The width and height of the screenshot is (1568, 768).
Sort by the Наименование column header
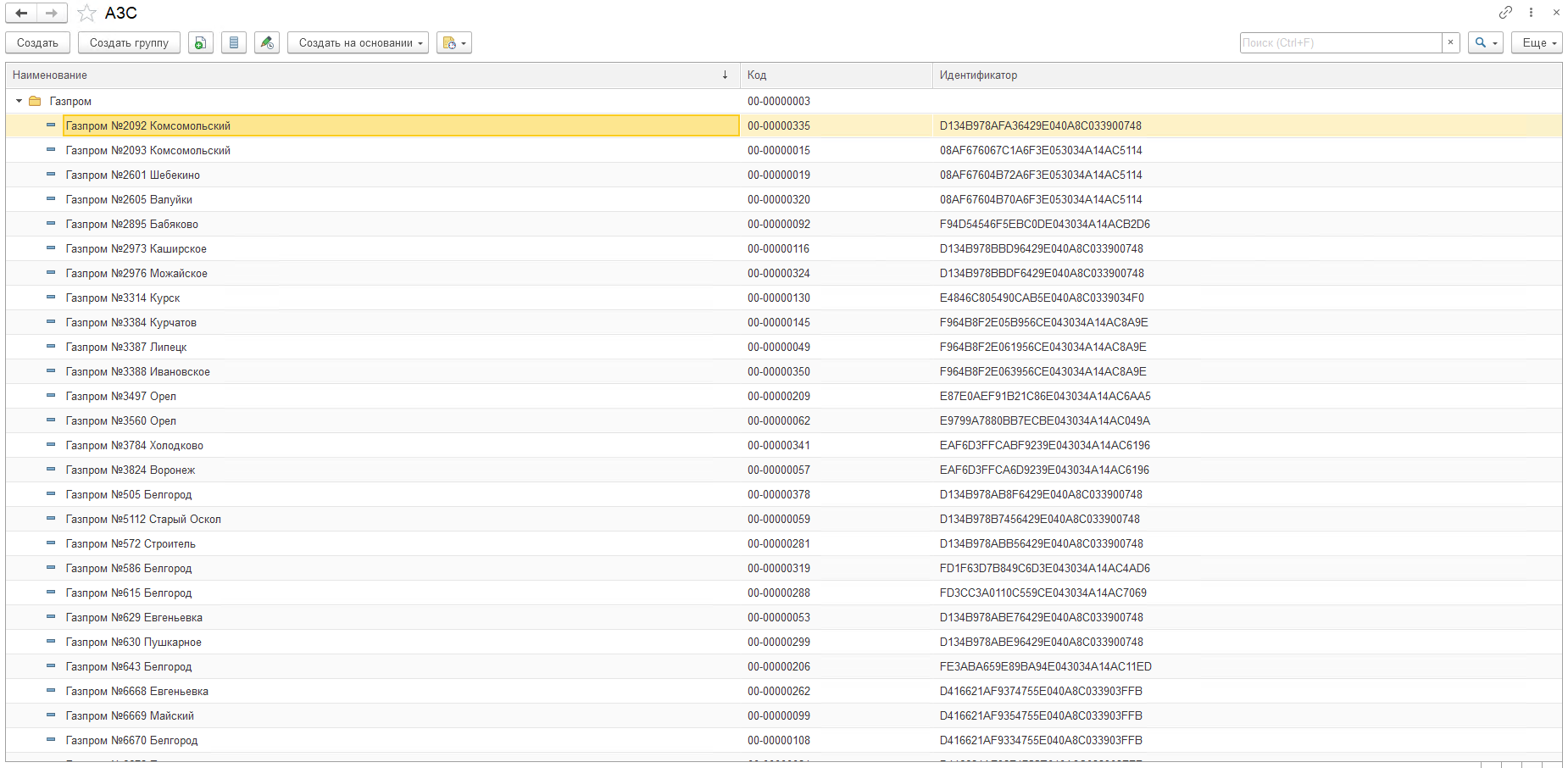point(364,75)
